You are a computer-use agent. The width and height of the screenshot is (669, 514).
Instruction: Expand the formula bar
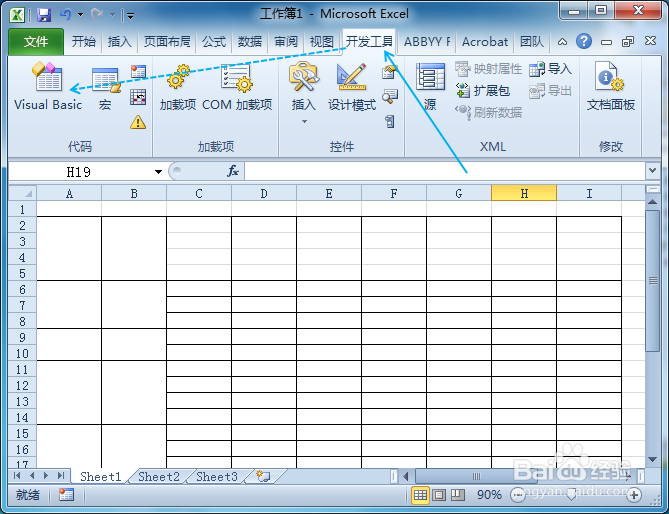click(652, 171)
